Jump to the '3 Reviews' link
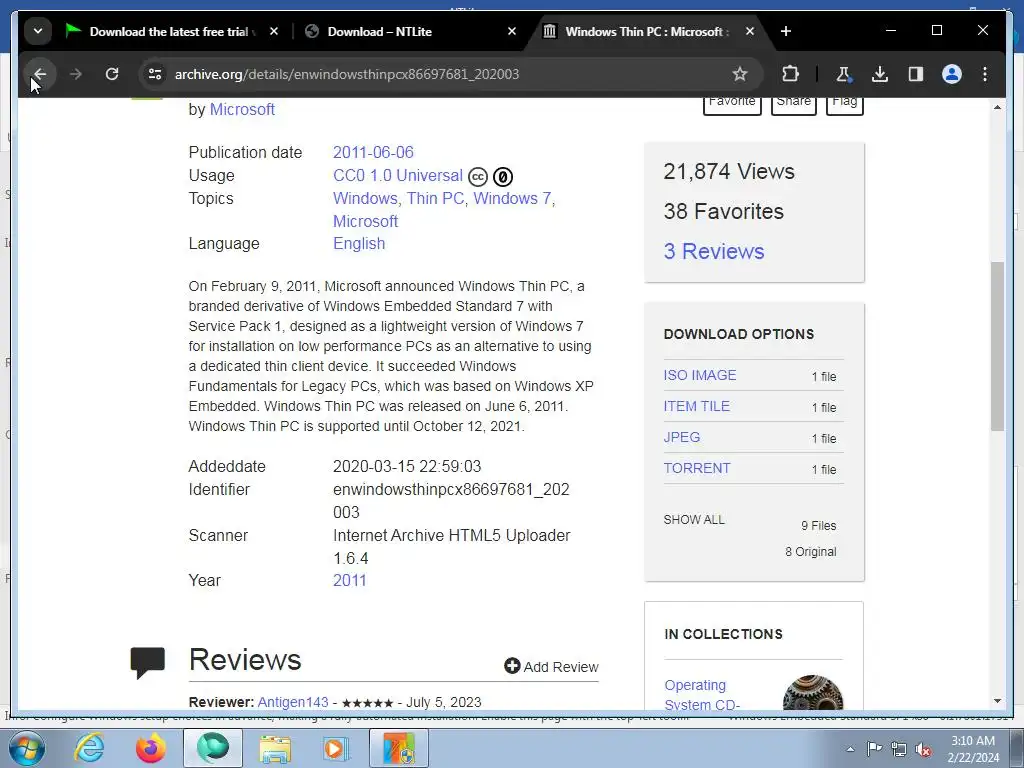1024x768 pixels. (x=714, y=251)
